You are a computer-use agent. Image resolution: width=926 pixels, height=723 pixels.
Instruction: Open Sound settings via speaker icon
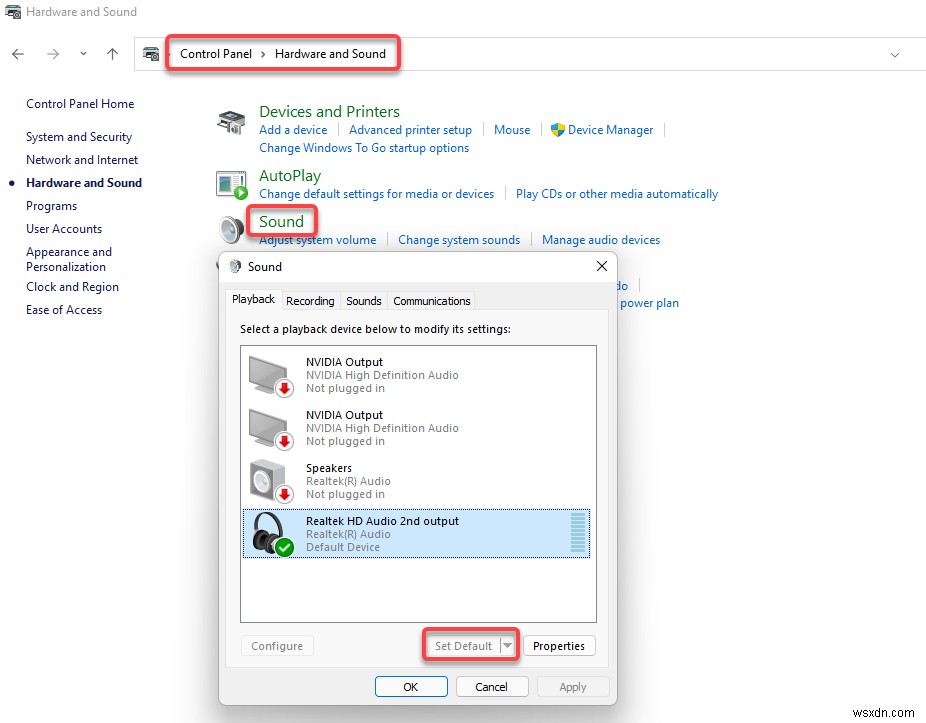pyautogui.click(x=229, y=230)
